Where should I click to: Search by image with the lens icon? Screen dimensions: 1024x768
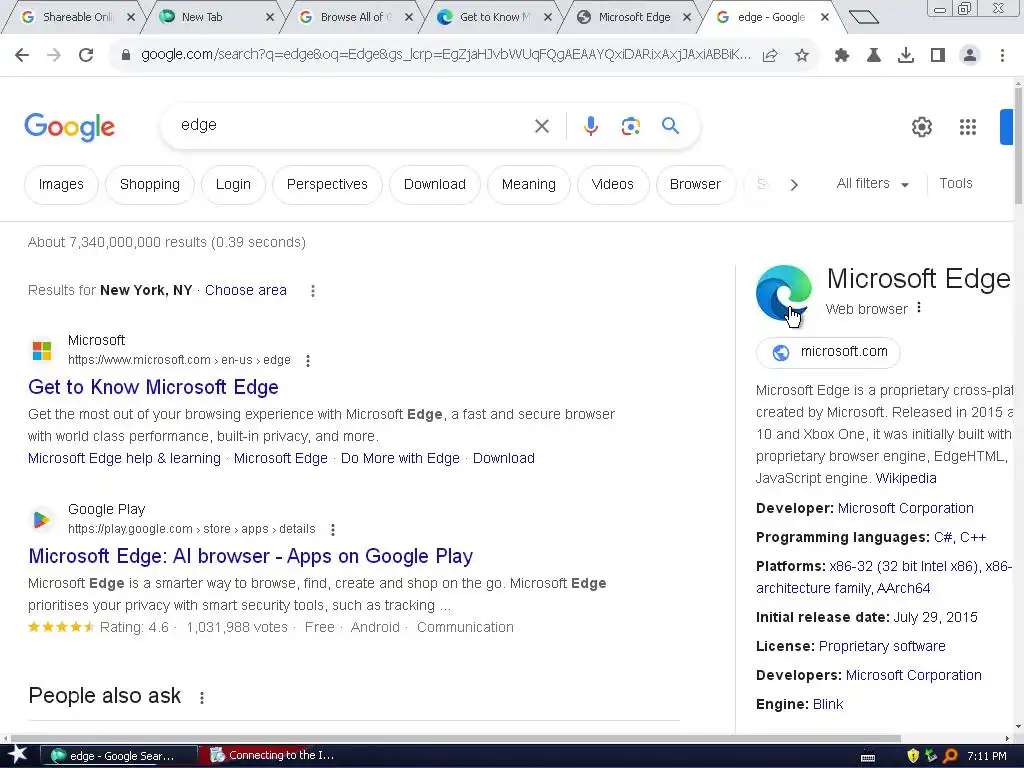[x=630, y=125]
